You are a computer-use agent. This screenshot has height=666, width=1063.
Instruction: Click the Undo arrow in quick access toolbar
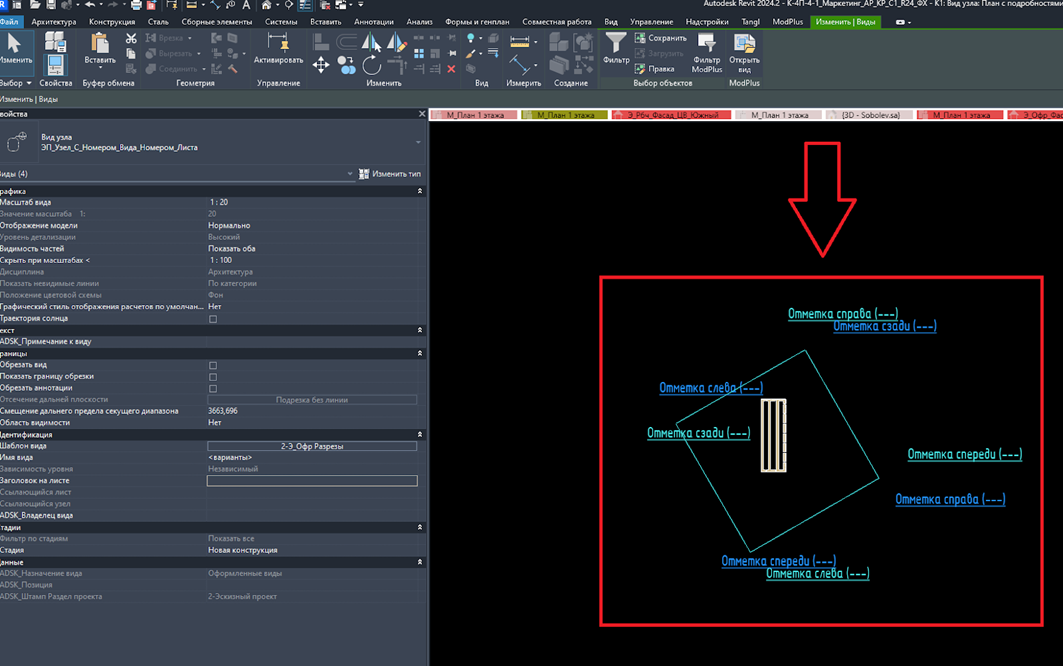89,5
